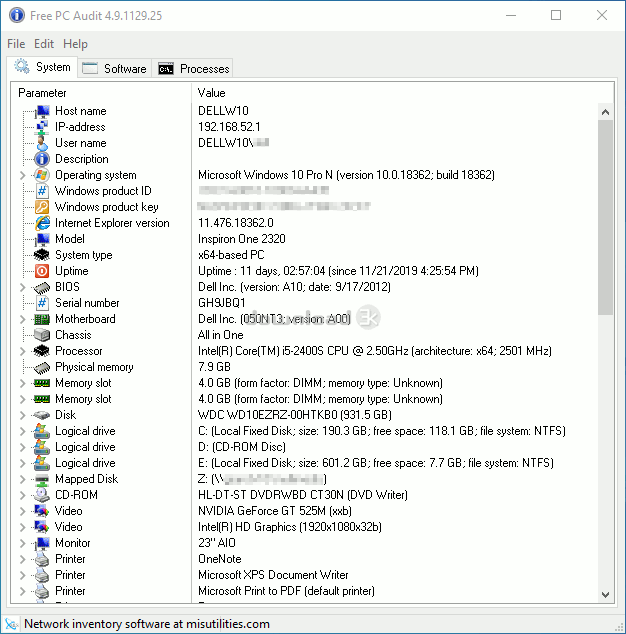Click the System type chip icon

pos(42,255)
